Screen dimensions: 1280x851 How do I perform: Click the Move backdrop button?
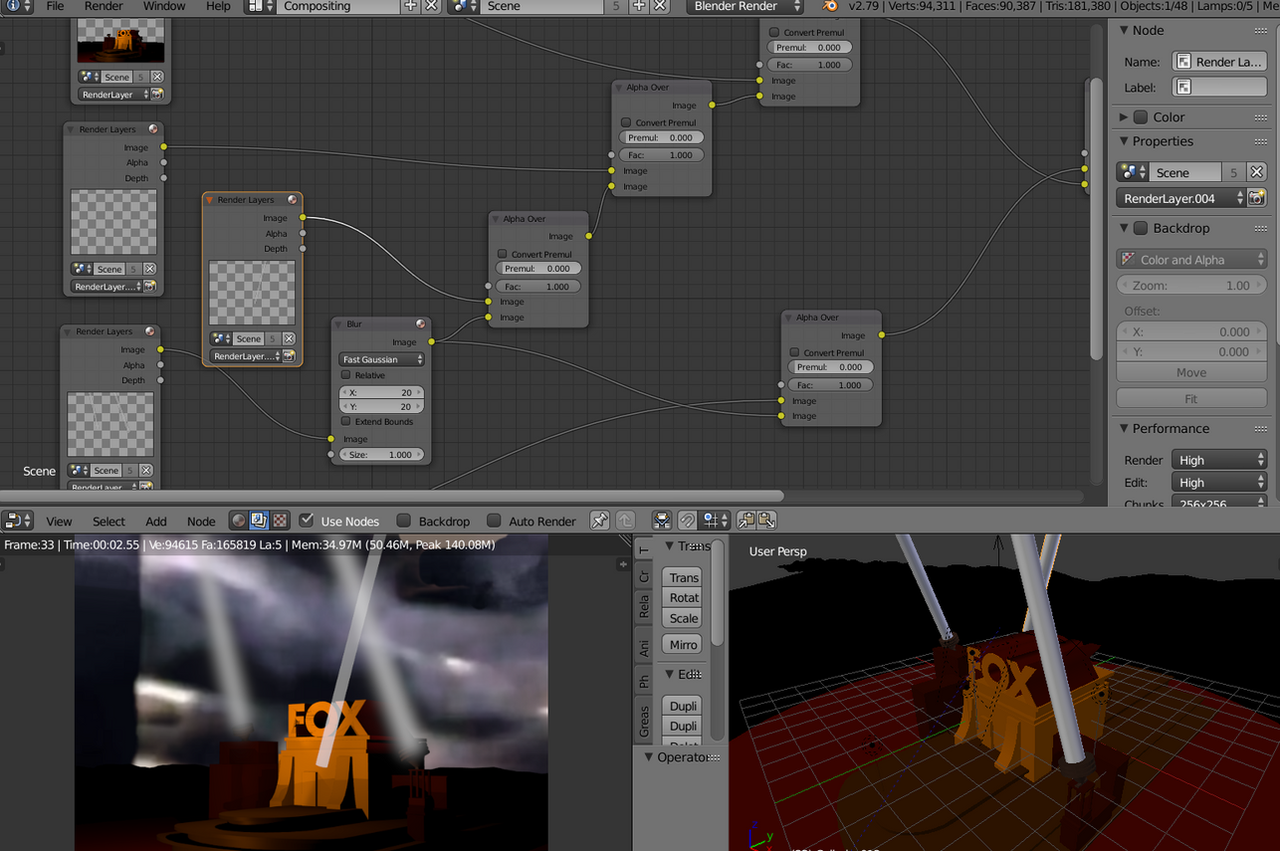1192,372
